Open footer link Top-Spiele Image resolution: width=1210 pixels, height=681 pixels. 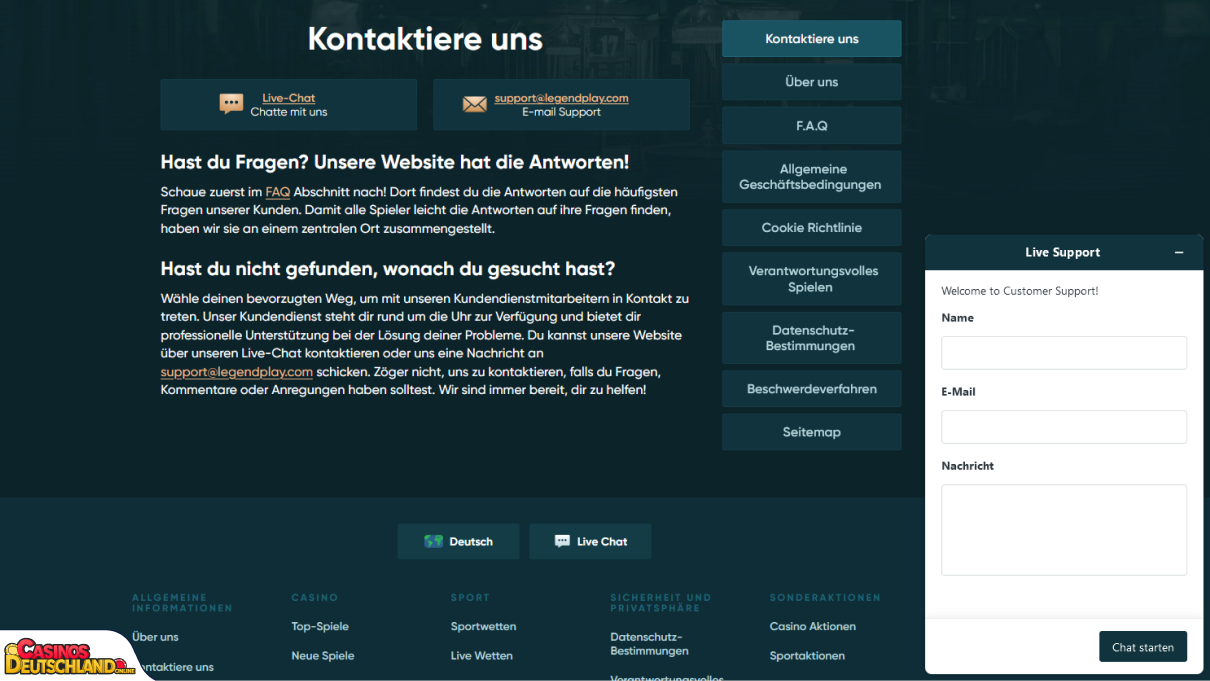point(320,626)
